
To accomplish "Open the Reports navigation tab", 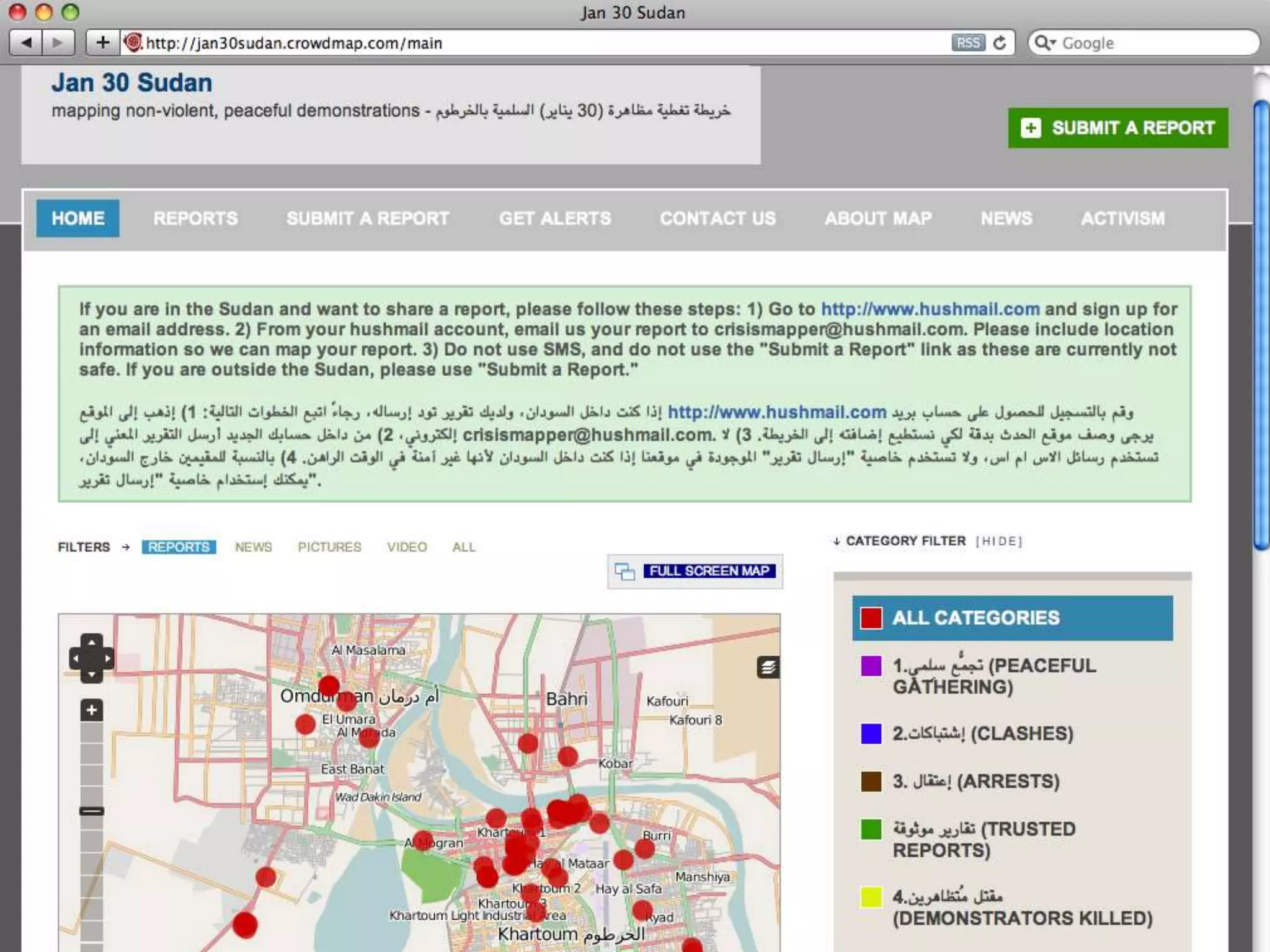I will pyautogui.click(x=195, y=218).
